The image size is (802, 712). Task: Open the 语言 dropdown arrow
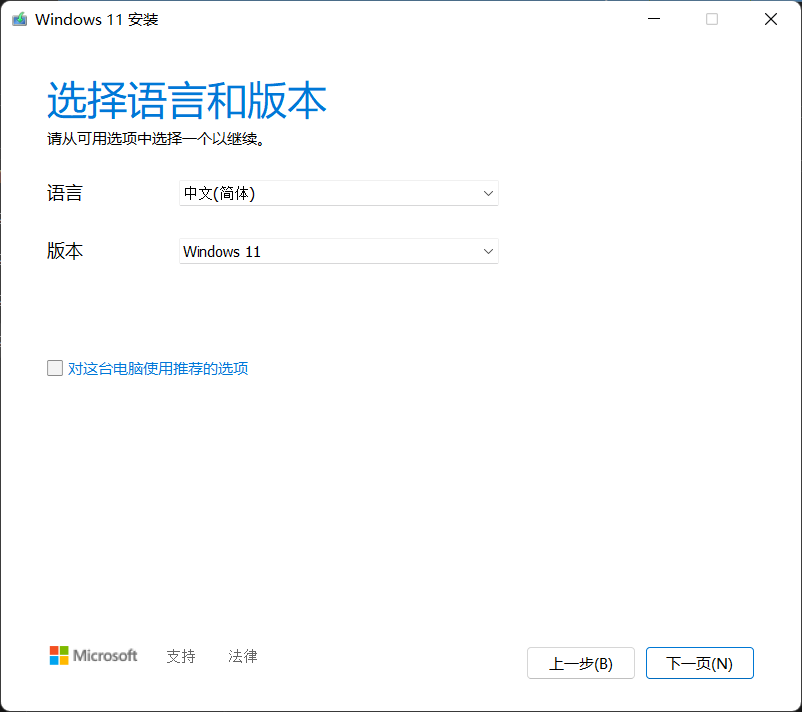pyautogui.click(x=487, y=193)
